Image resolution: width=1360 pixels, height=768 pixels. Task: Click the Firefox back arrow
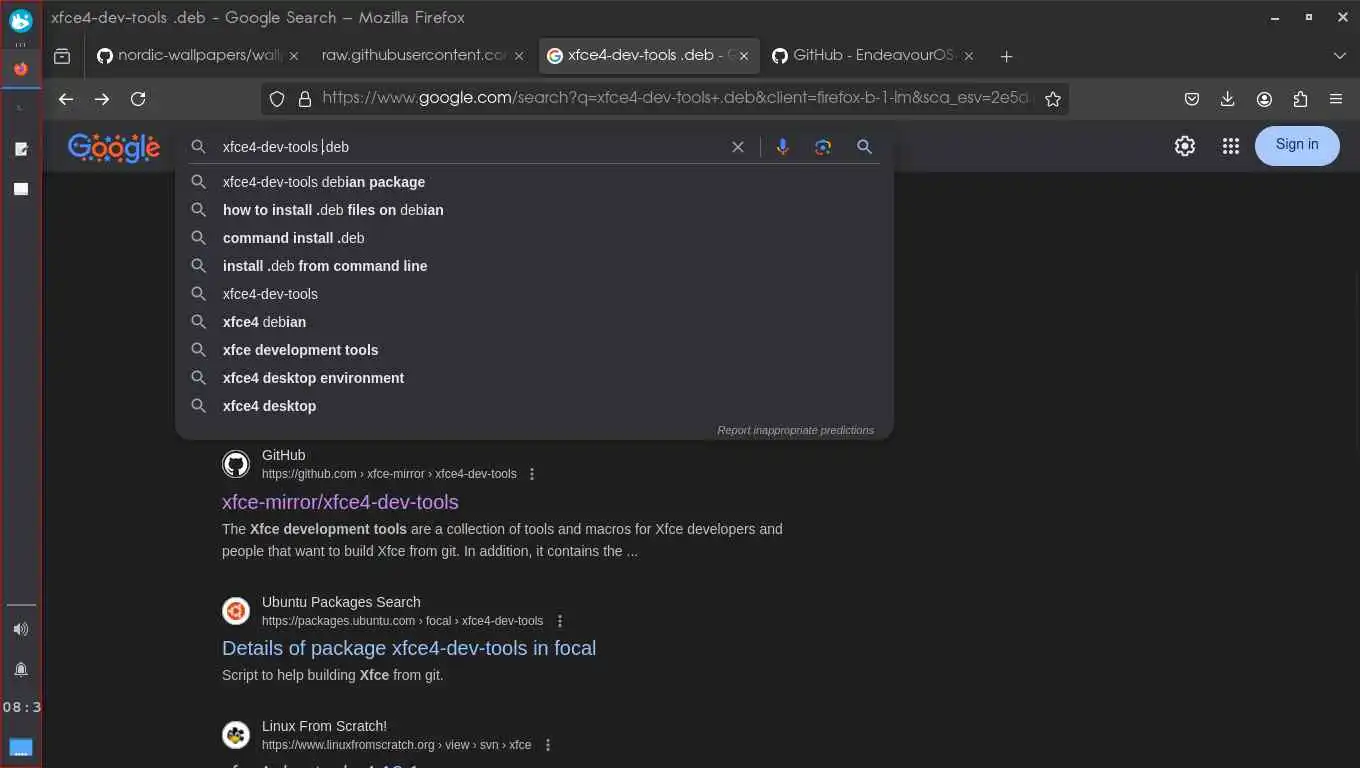click(x=66, y=99)
